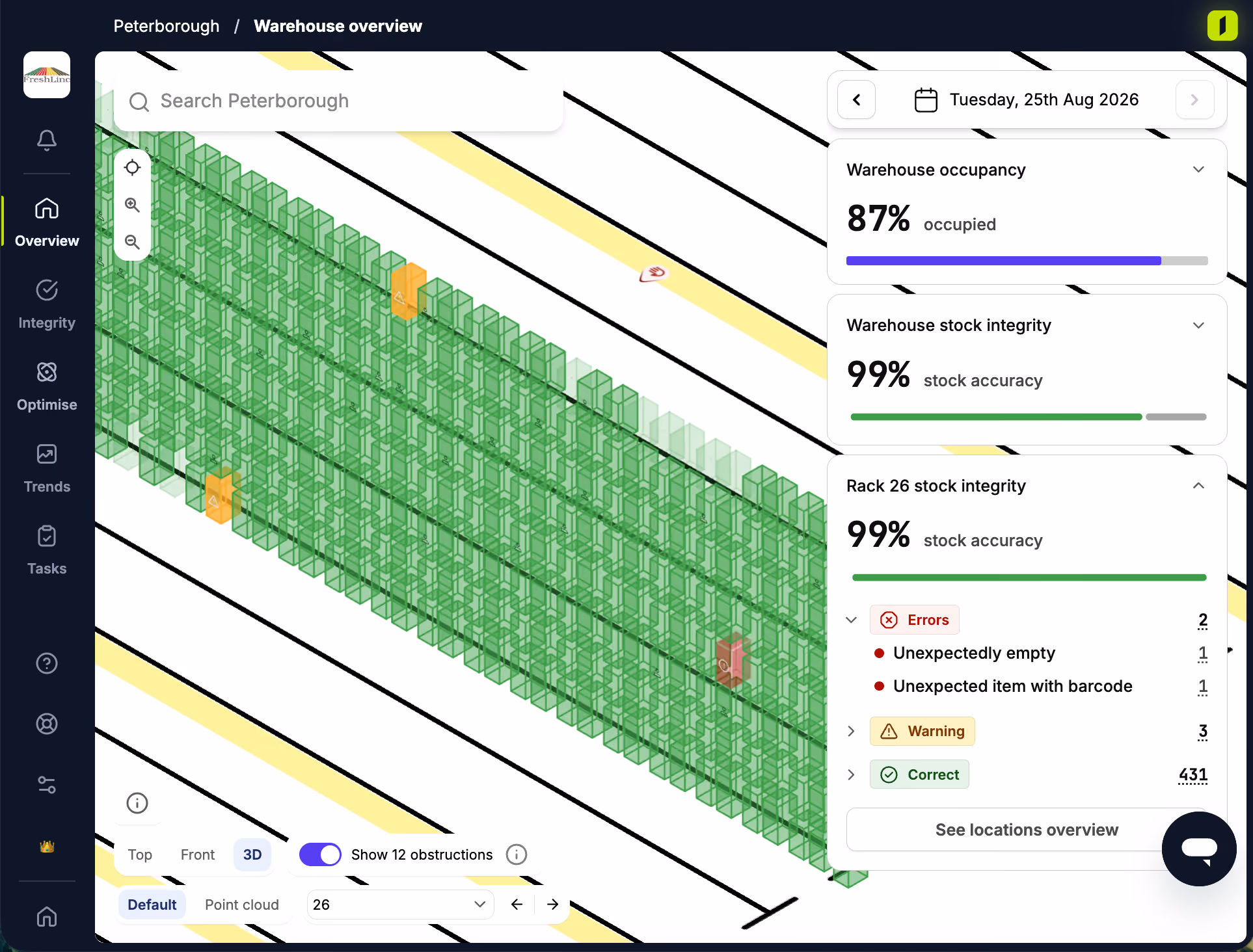Select the 3D view
Viewport: 1253px width, 952px height.
click(x=252, y=854)
